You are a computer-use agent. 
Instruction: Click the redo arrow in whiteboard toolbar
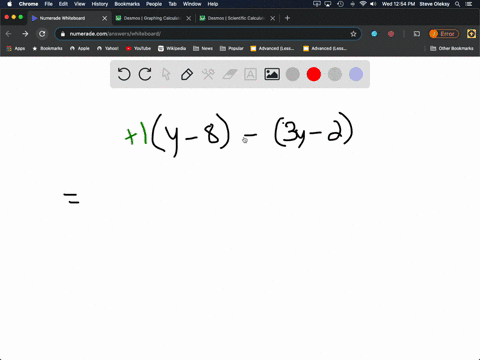[145, 74]
